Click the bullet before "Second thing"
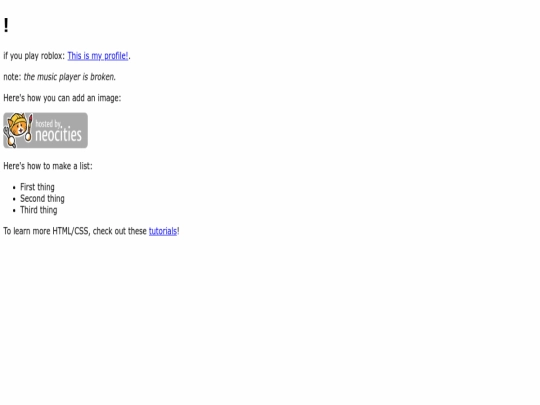The image size is (540, 405). (14, 199)
